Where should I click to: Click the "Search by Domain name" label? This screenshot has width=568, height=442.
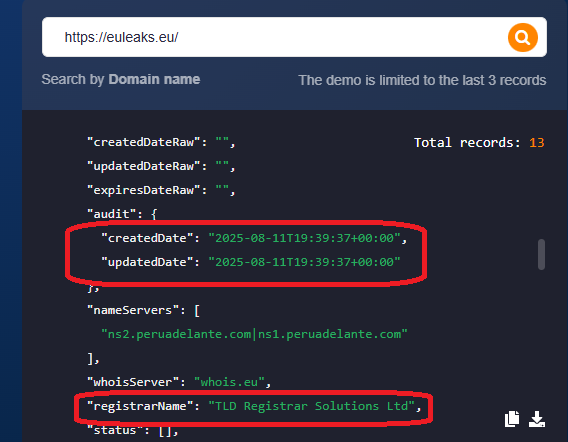click(121, 79)
